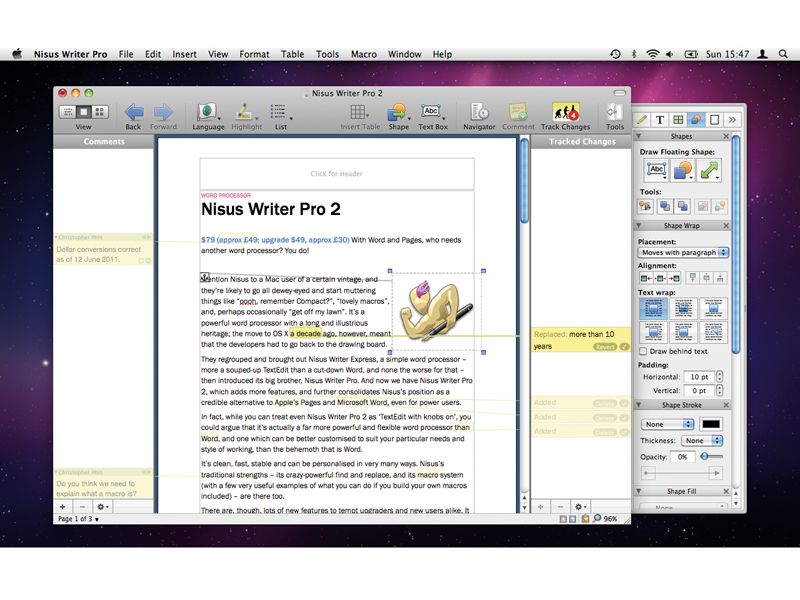Select the T text palette tab
This screenshot has width=800, height=600.
click(660, 119)
